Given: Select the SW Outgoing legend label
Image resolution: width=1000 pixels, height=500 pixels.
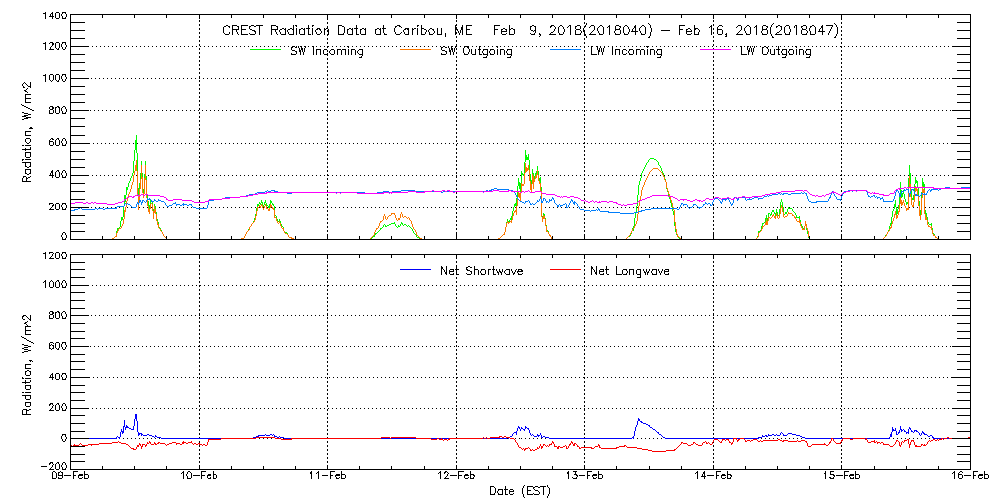Looking at the screenshot, I should pos(476,51).
